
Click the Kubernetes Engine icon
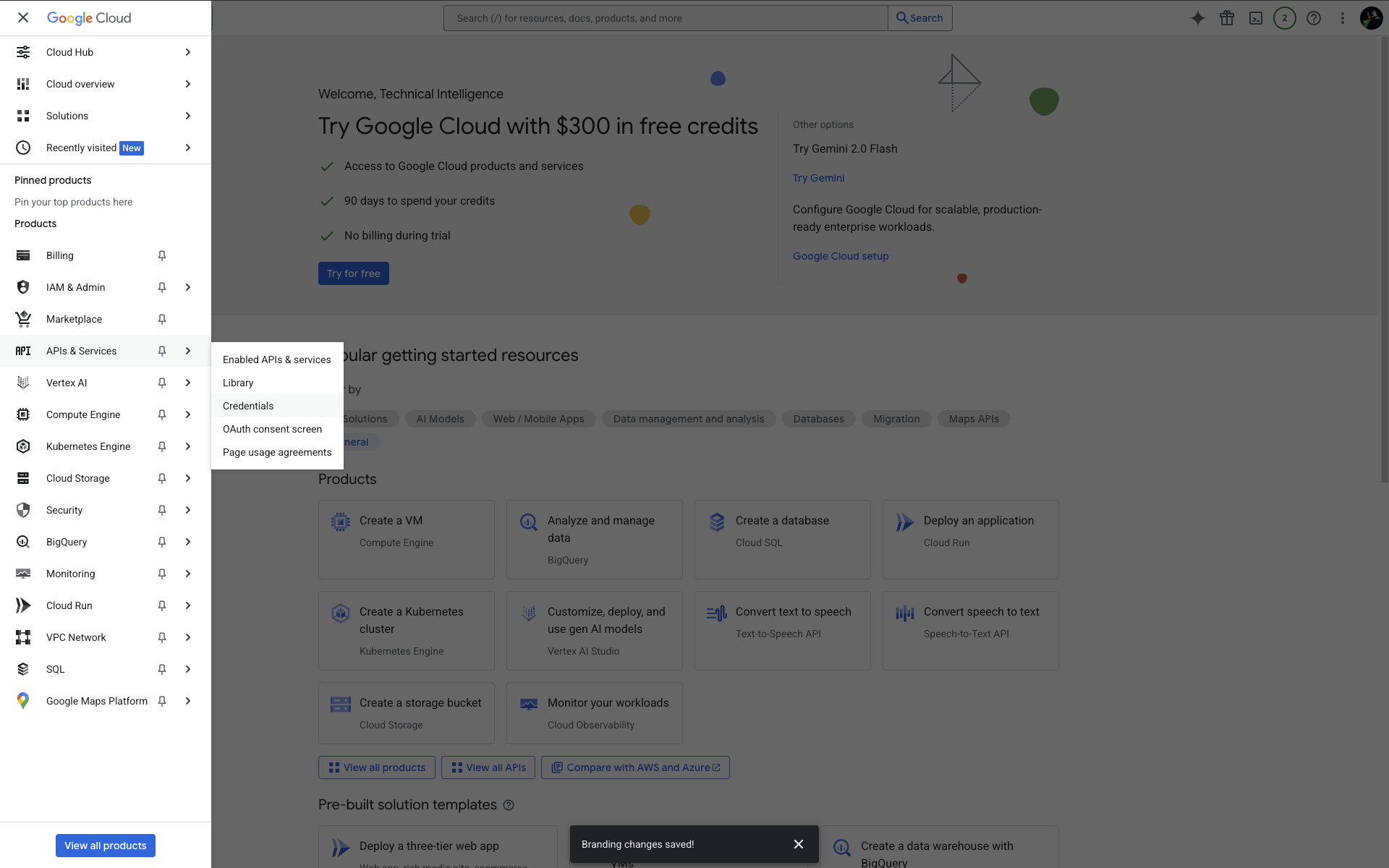point(23,446)
